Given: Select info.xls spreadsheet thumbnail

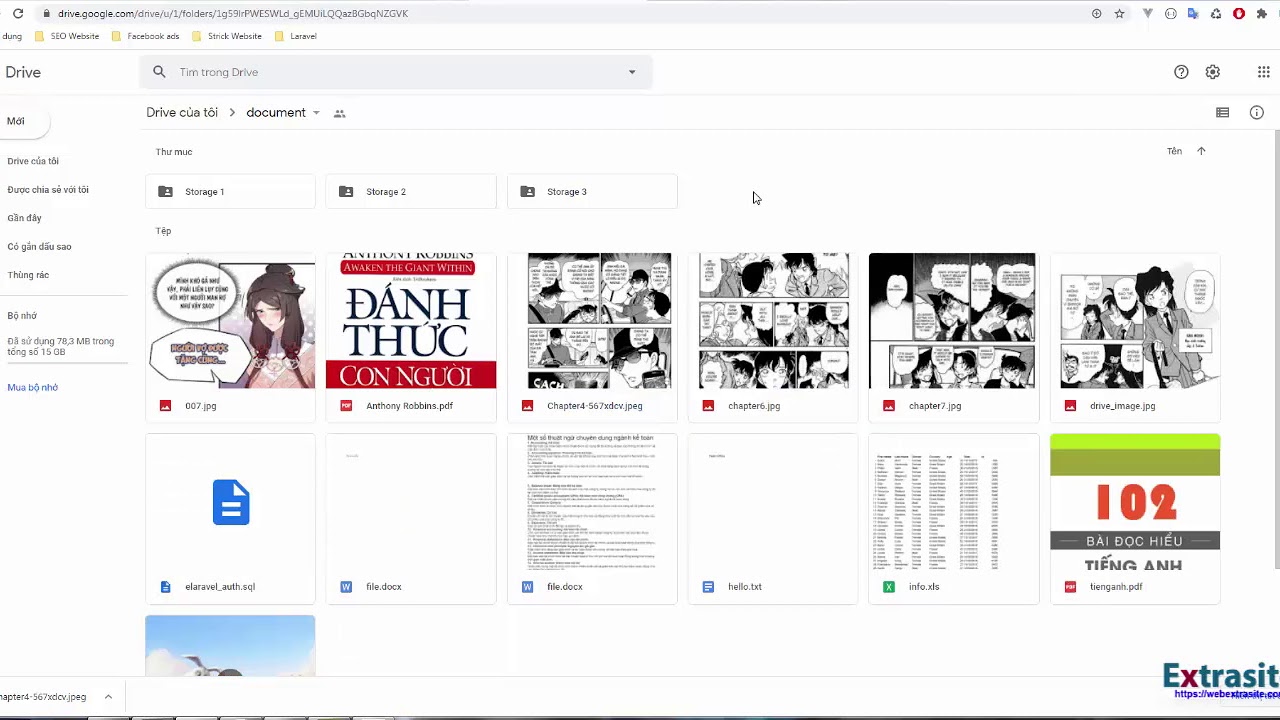Looking at the screenshot, I should [x=954, y=502].
